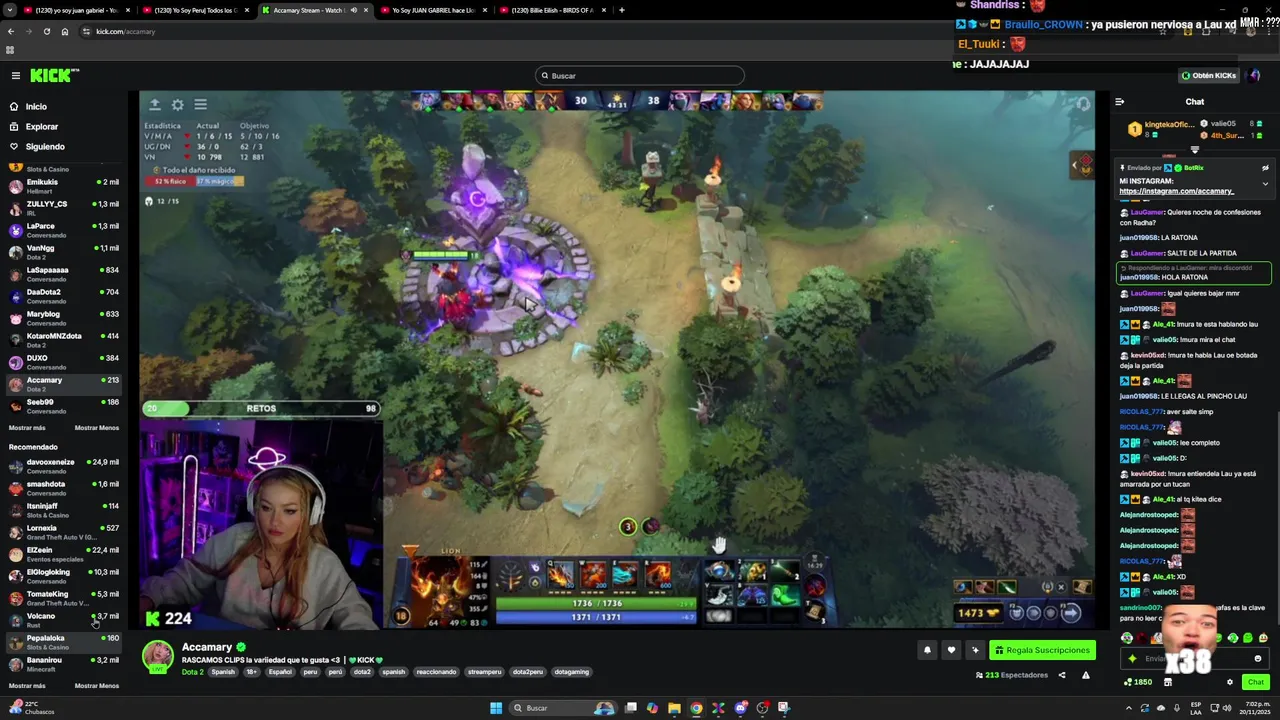Click the dotagaming tag
Screen dimensions: 1280x720
click(571, 672)
